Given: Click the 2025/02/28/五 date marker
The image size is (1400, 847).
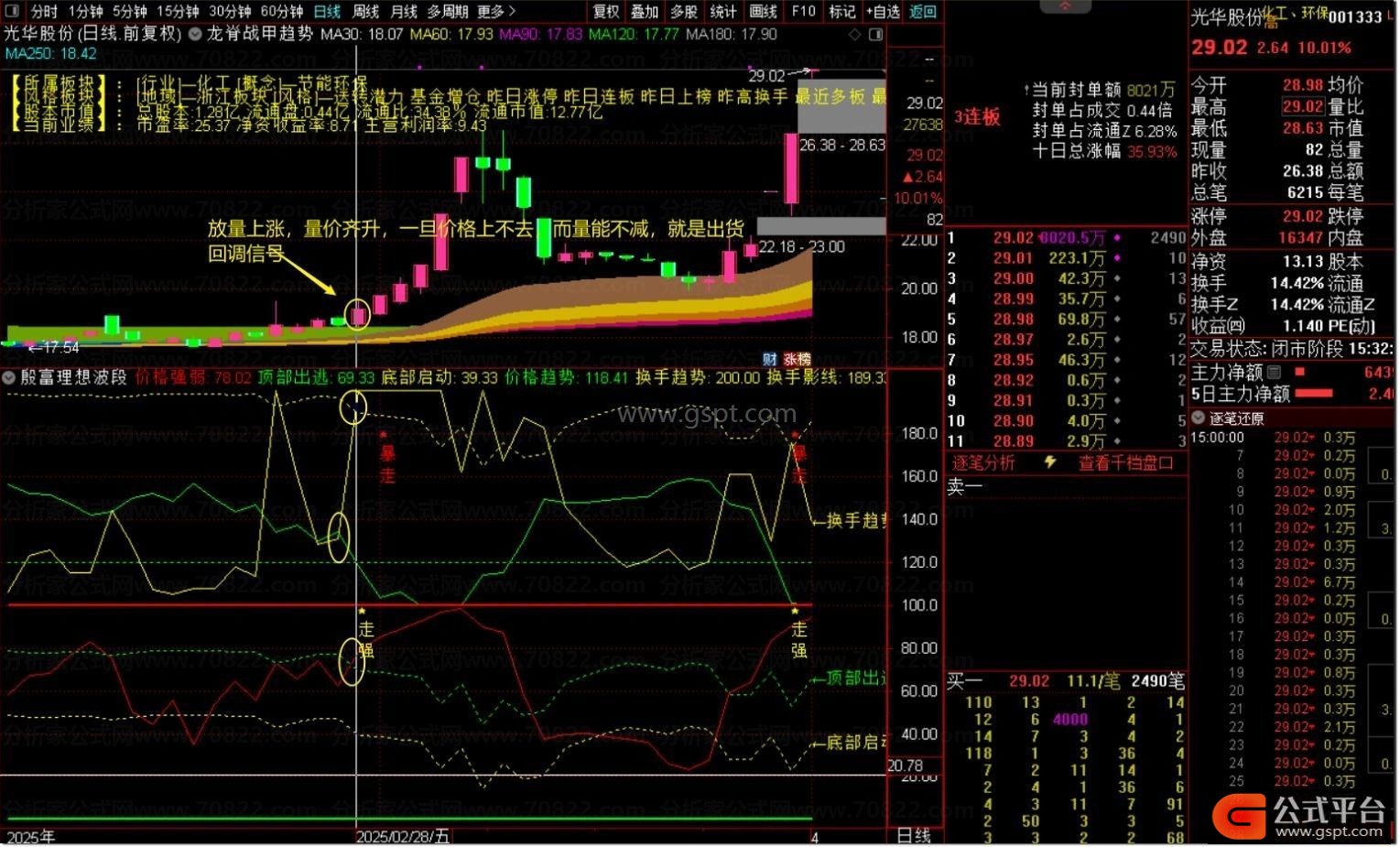Looking at the screenshot, I should (403, 837).
